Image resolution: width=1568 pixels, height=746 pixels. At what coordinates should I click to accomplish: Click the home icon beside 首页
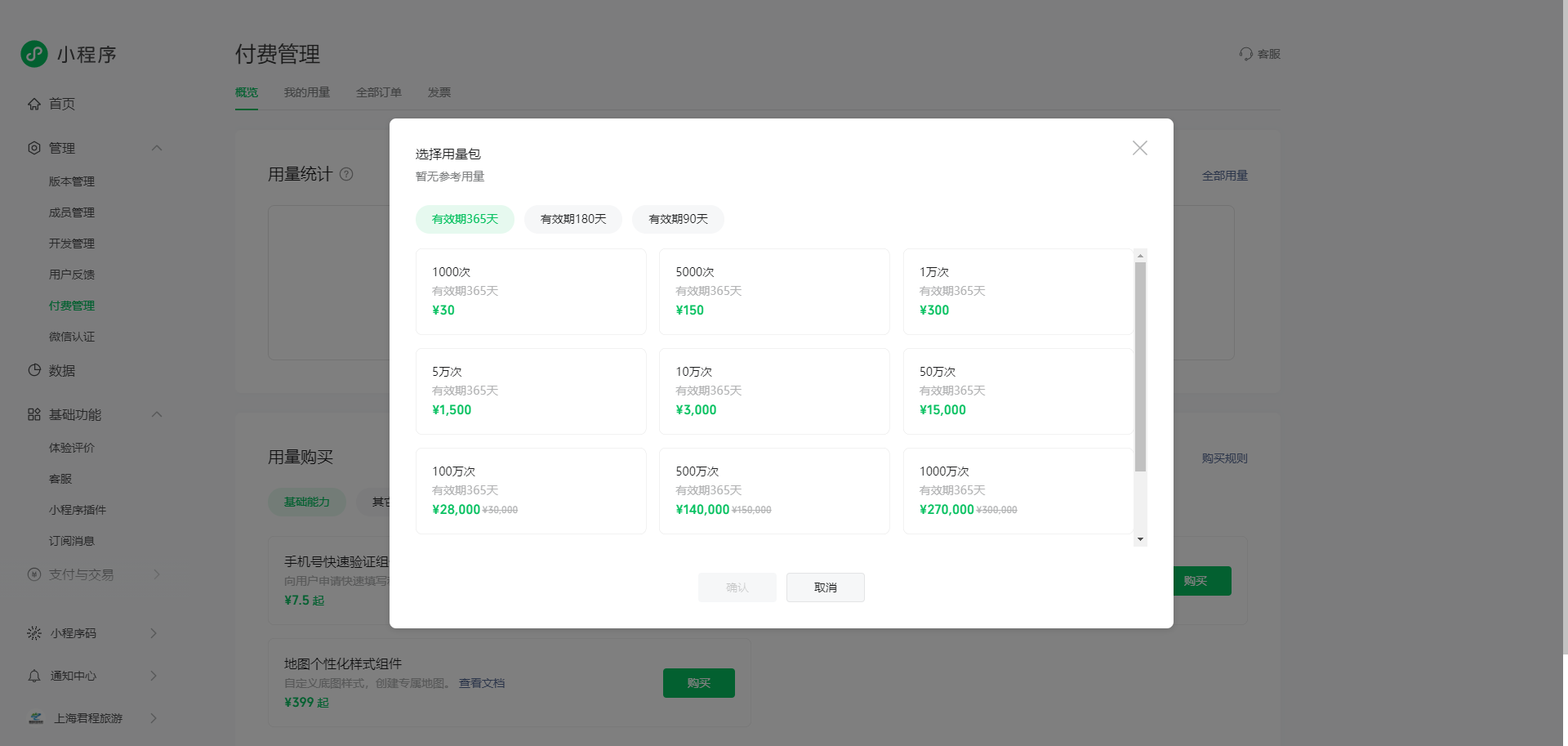click(x=34, y=104)
